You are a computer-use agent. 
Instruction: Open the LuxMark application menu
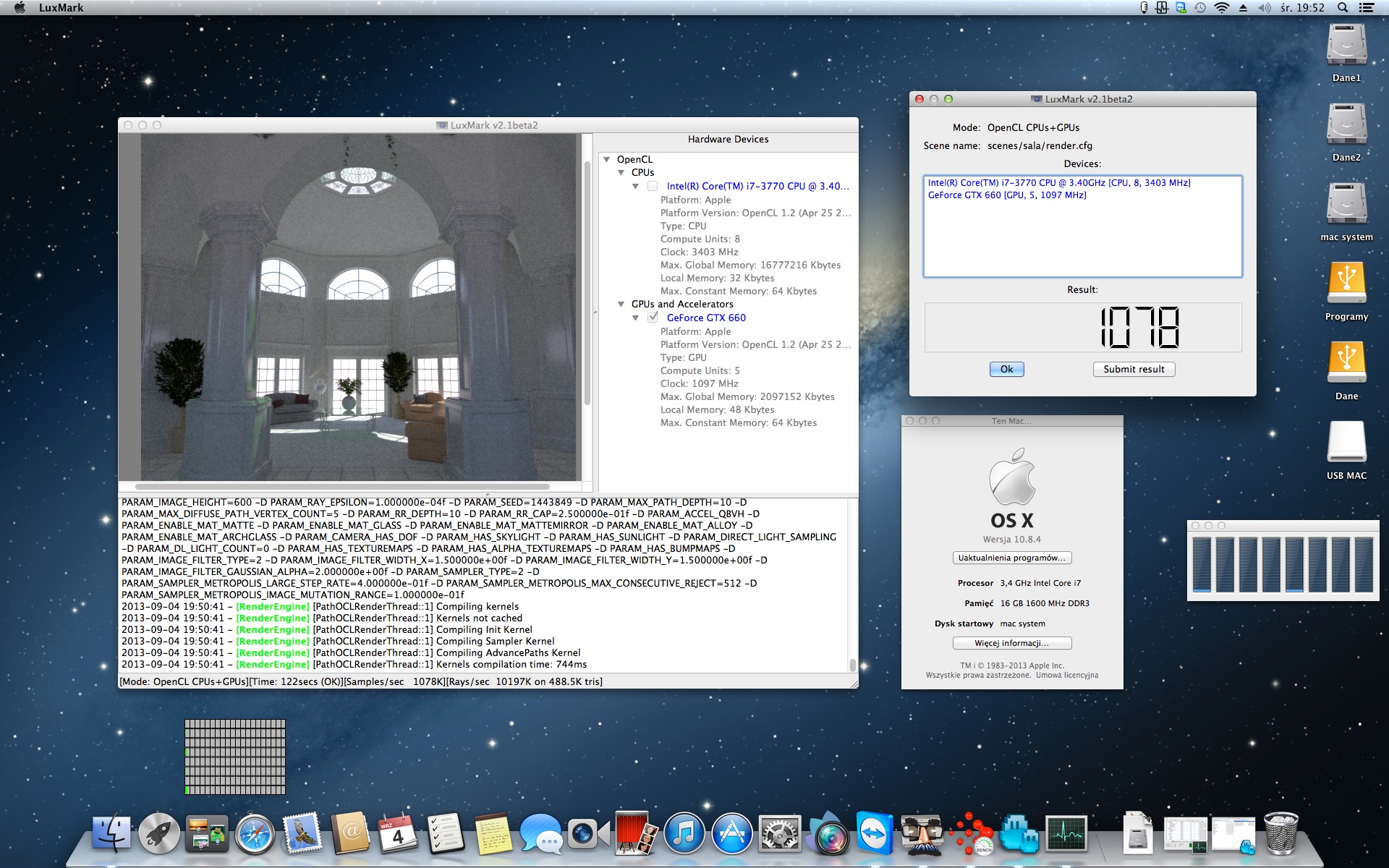[x=61, y=8]
